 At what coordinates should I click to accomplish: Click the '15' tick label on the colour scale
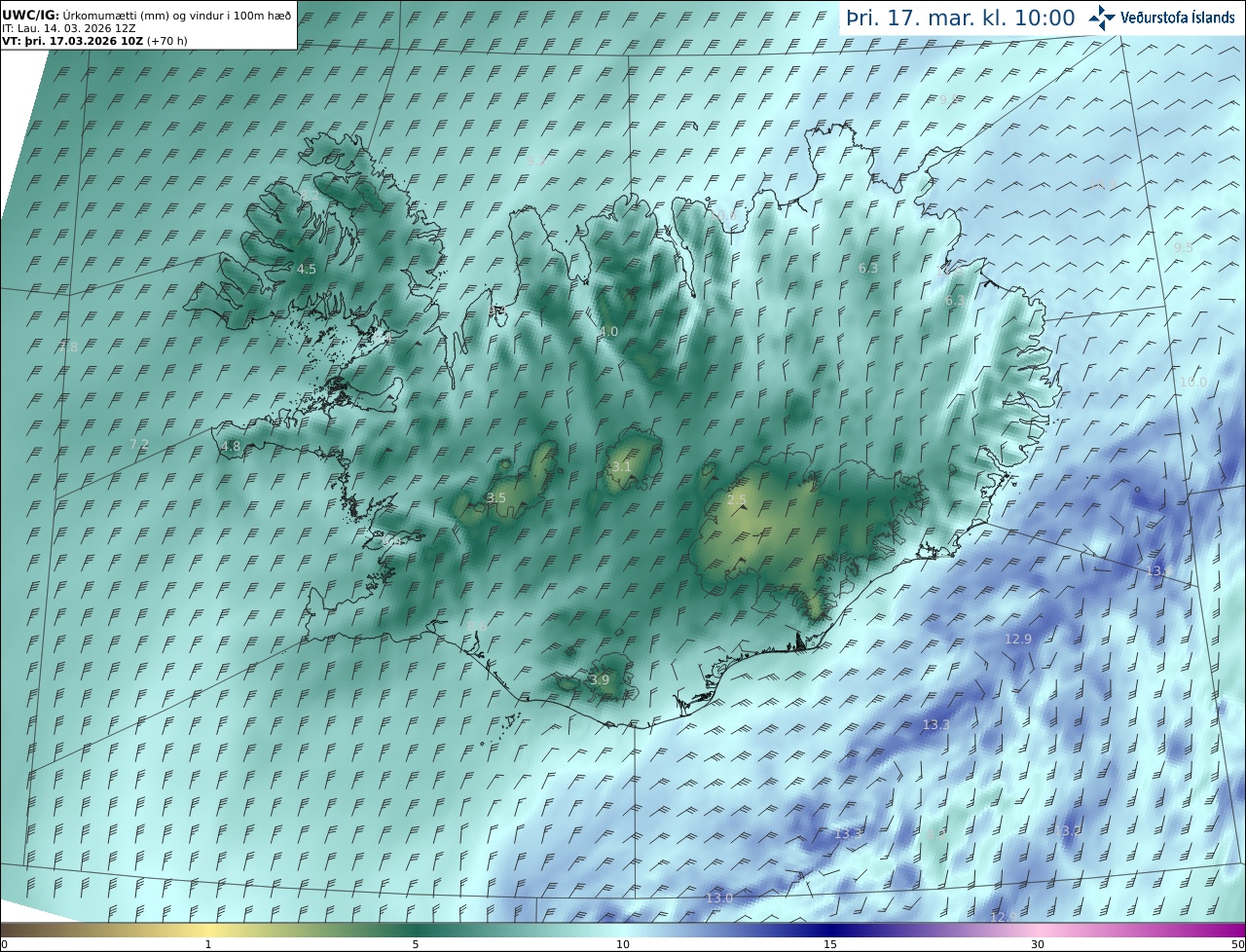click(x=830, y=944)
